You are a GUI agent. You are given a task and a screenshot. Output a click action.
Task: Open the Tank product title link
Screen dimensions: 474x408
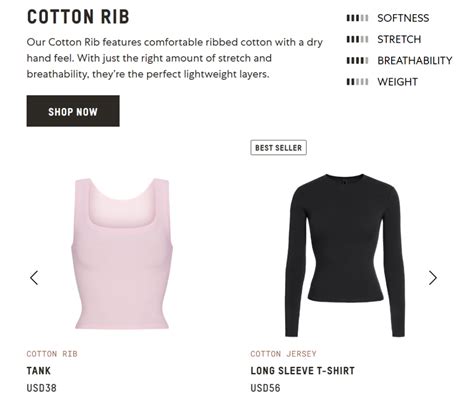click(x=39, y=371)
